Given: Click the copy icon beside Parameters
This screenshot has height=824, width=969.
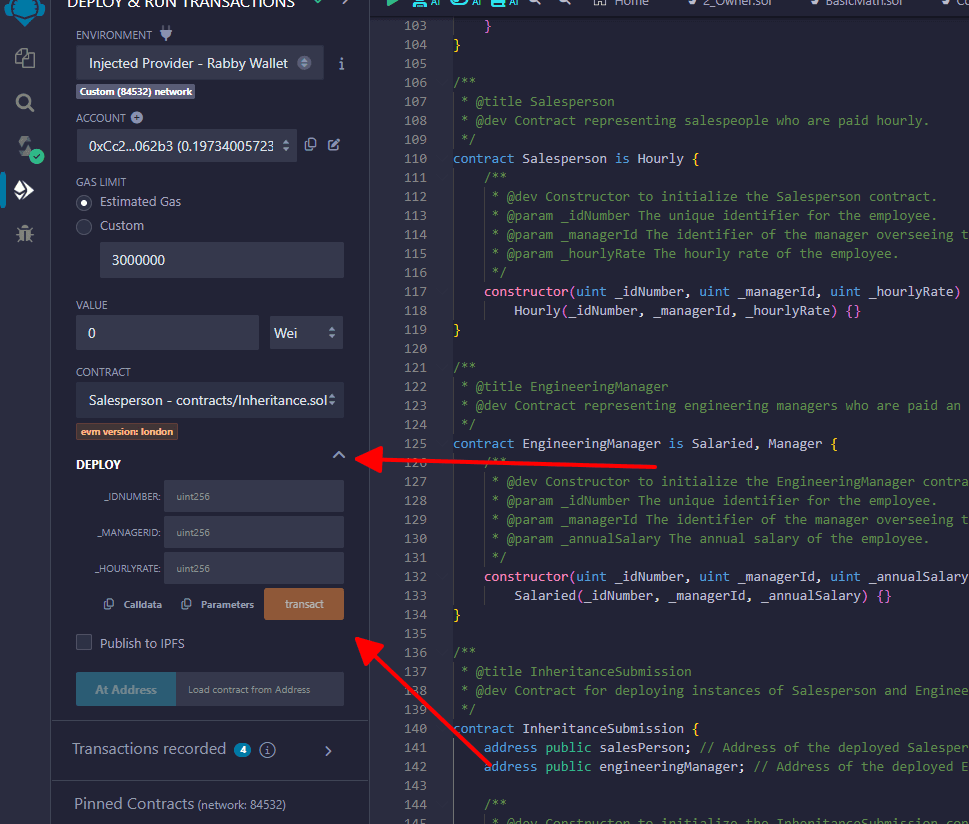Looking at the screenshot, I should point(186,604).
